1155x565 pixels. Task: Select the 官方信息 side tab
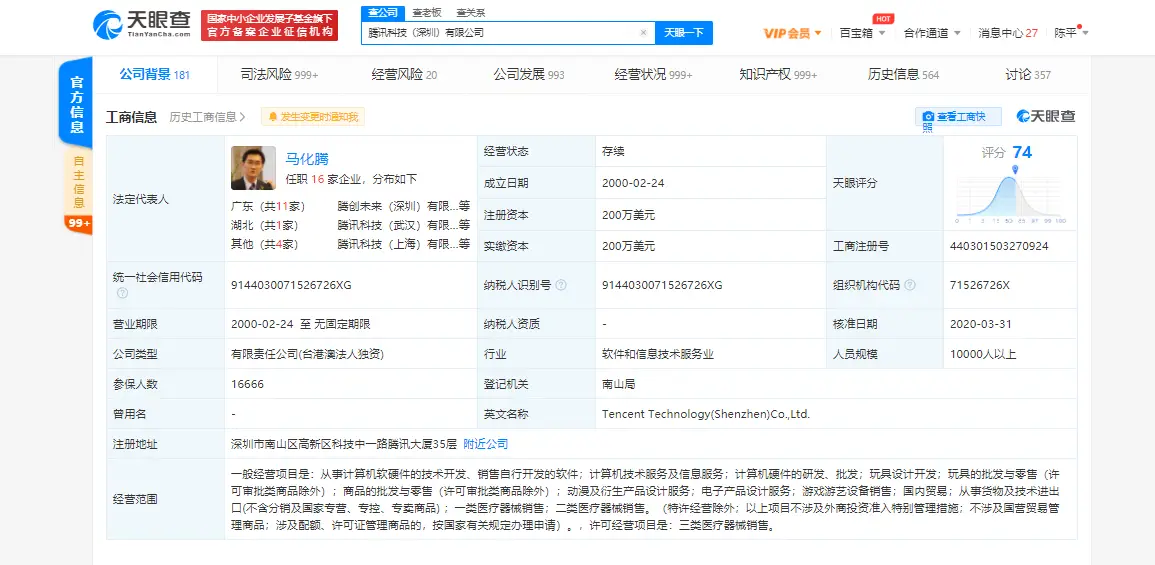[76, 103]
